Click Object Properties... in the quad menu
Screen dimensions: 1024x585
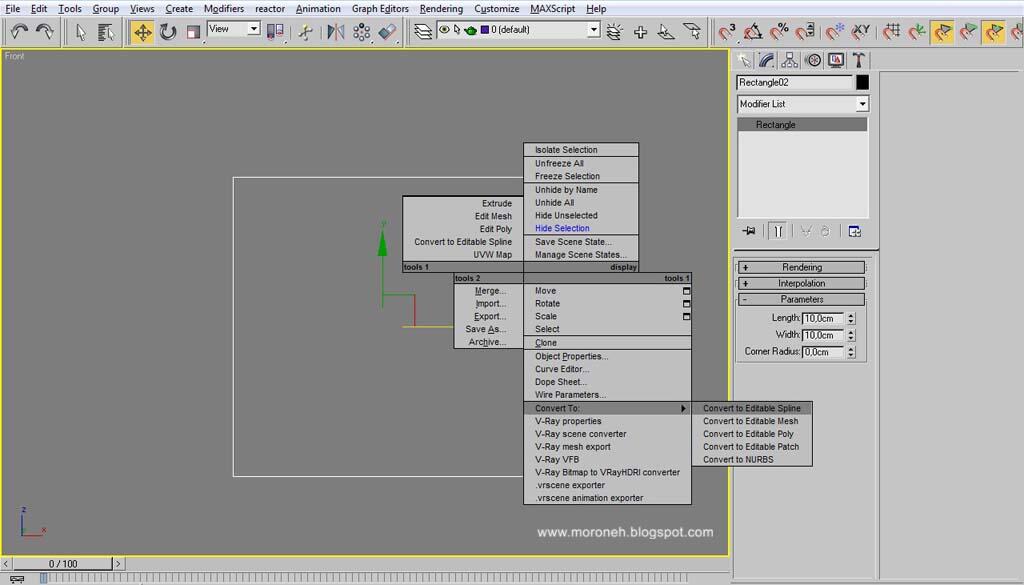[571, 356]
